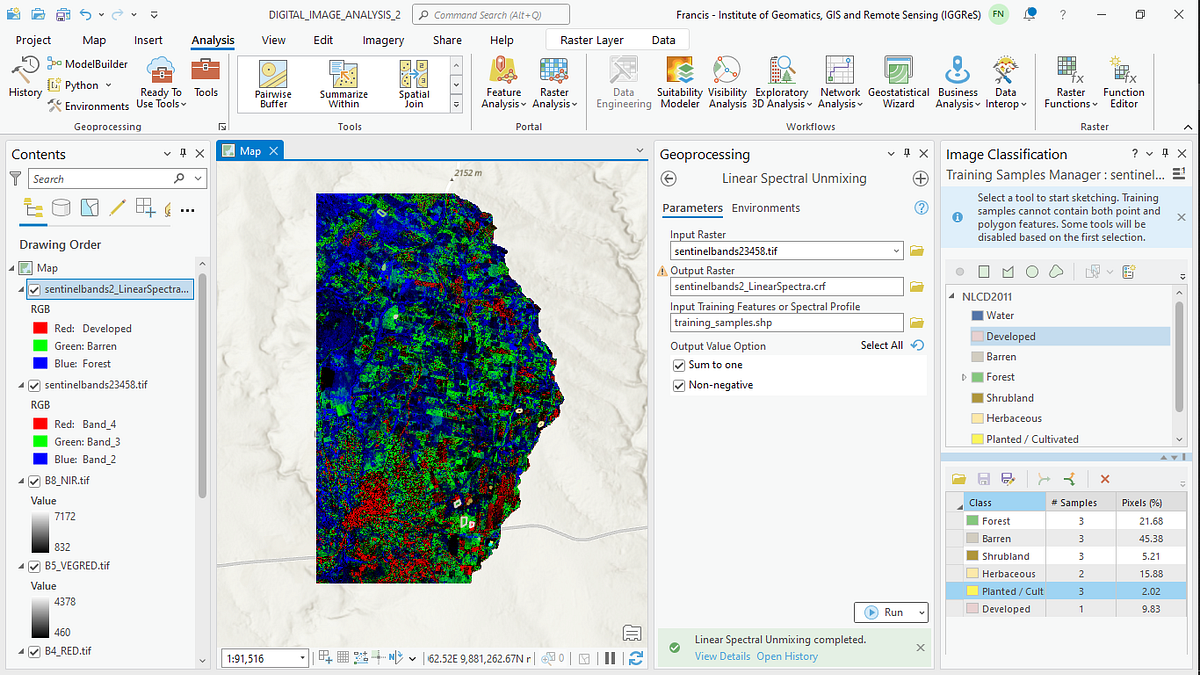The width and height of the screenshot is (1200, 675).
Task: Hide the sentinelbands23458.tif layer
Action: pos(35,384)
